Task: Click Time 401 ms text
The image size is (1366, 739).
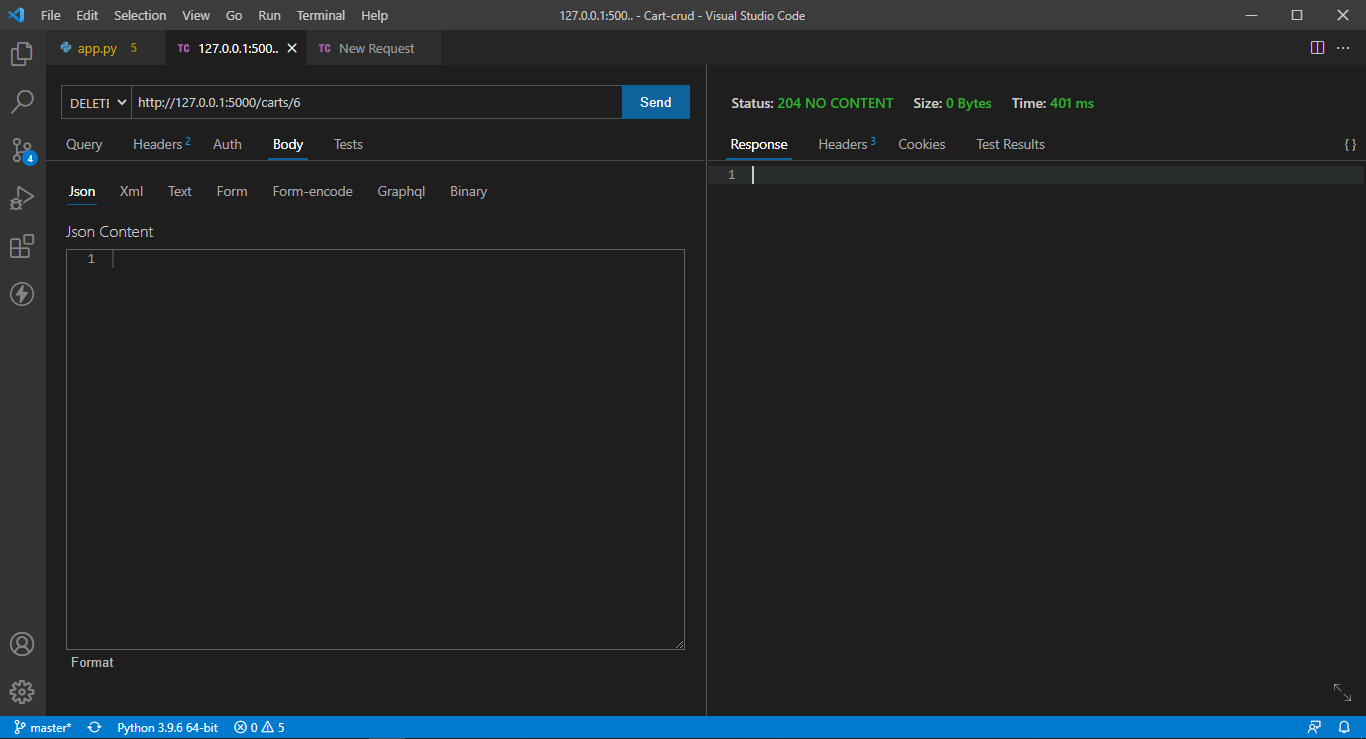Action: coord(1053,103)
